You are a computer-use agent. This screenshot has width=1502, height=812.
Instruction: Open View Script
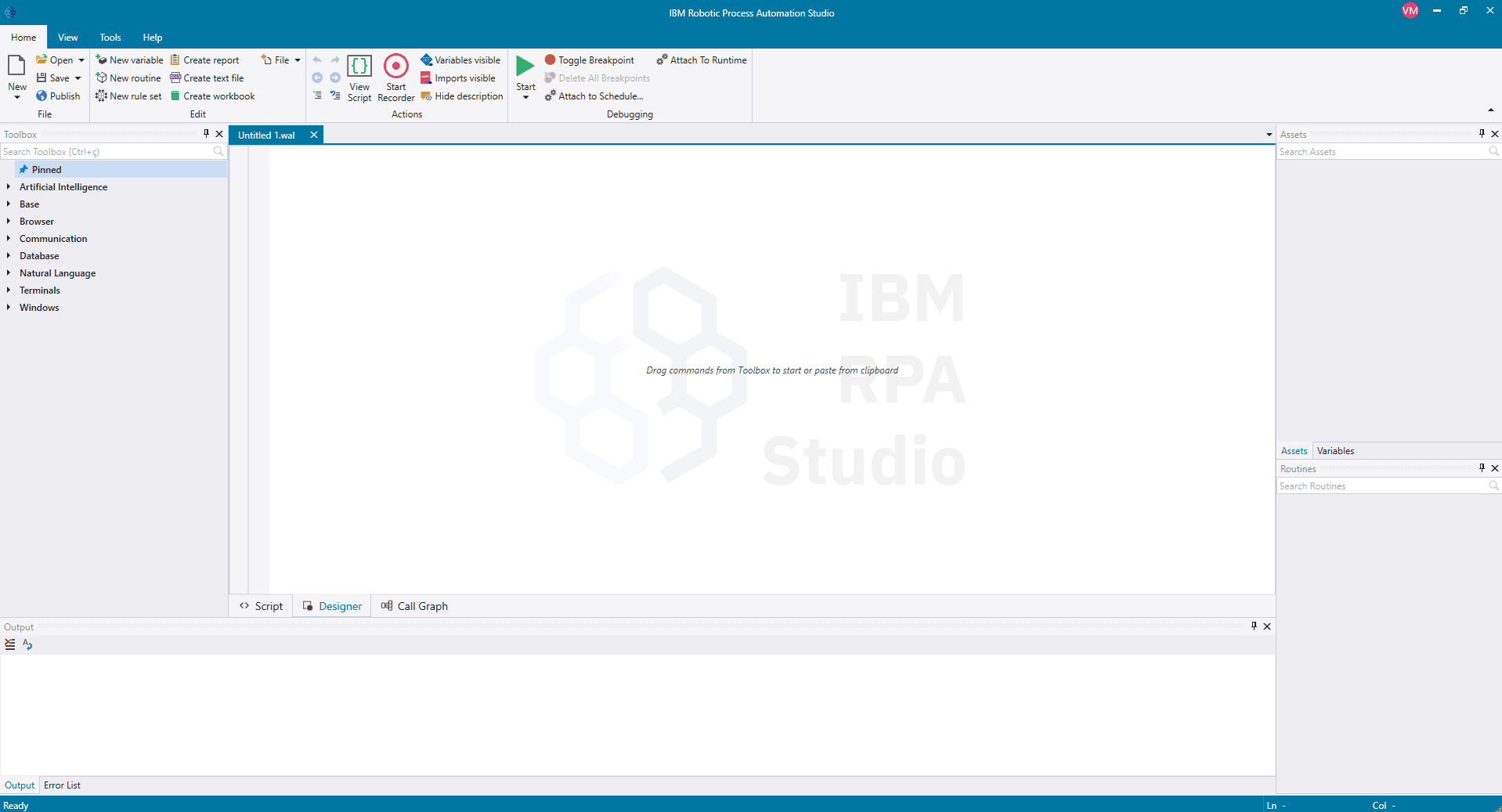pos(359,78)
